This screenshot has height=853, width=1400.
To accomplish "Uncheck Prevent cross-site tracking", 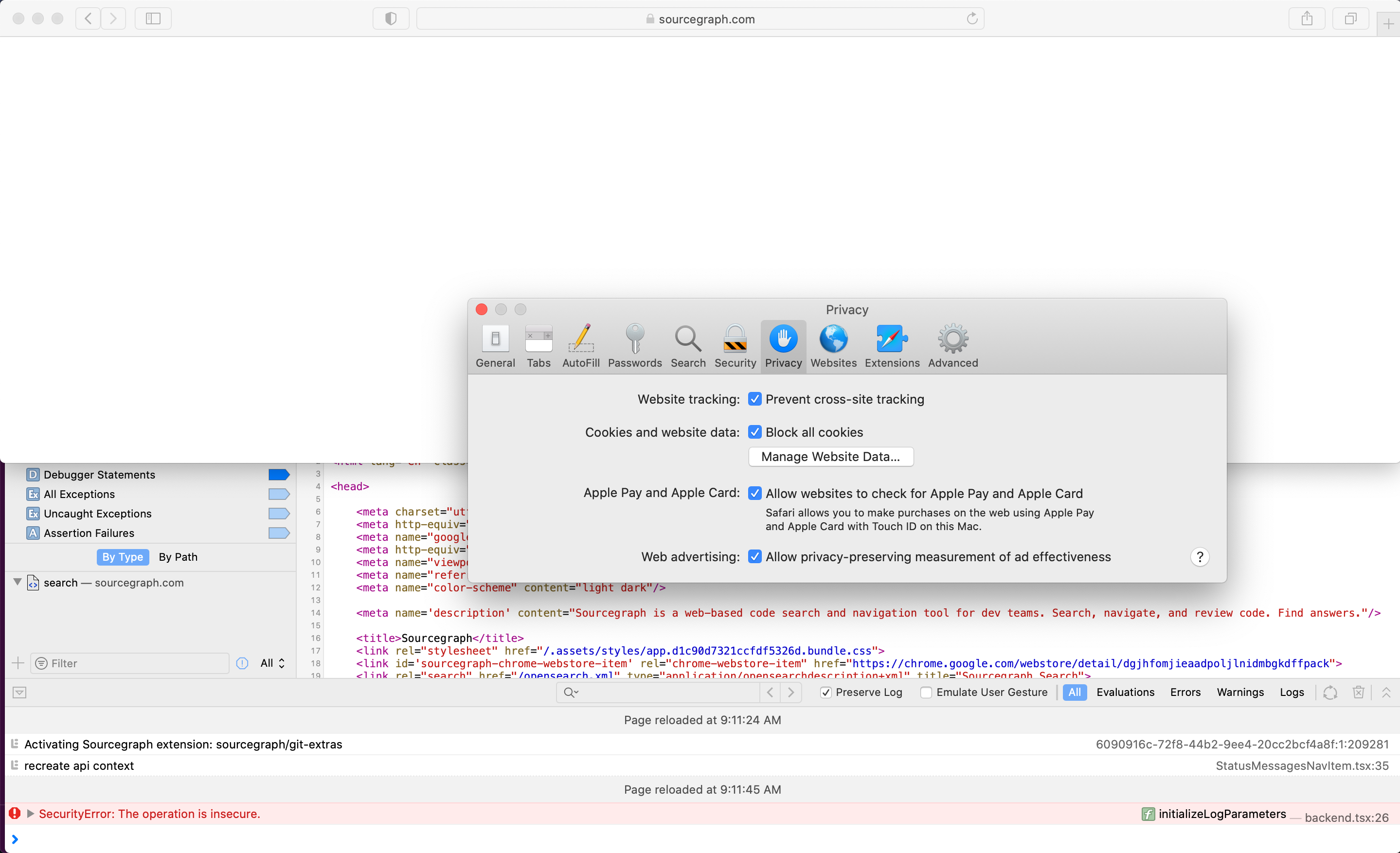I will tap(754, 399).
